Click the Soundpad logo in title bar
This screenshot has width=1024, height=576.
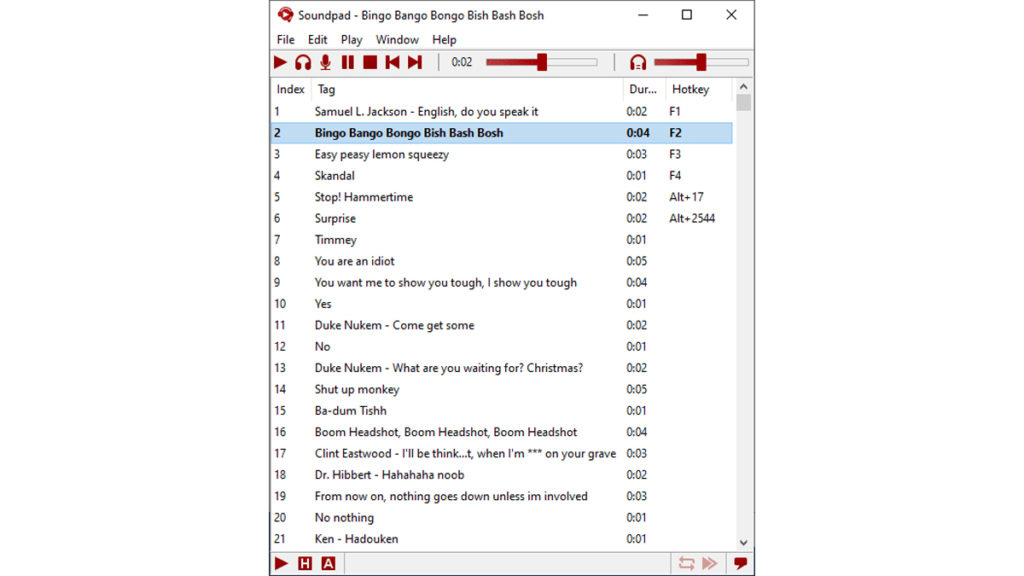pyautogui.click(x=285, y=14)
